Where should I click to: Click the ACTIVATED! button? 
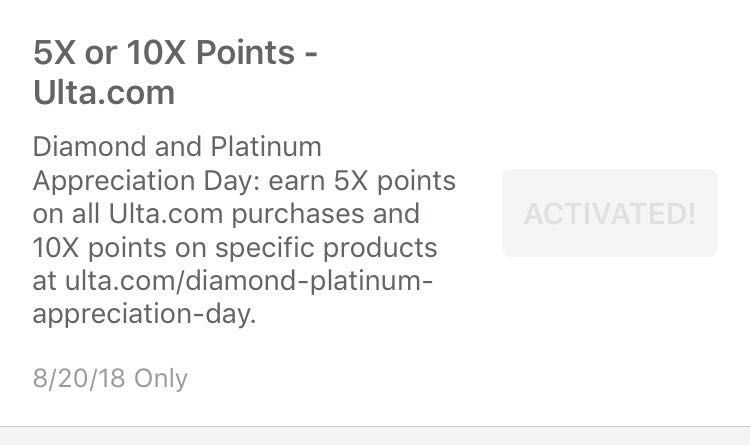(x=609, y=213)
